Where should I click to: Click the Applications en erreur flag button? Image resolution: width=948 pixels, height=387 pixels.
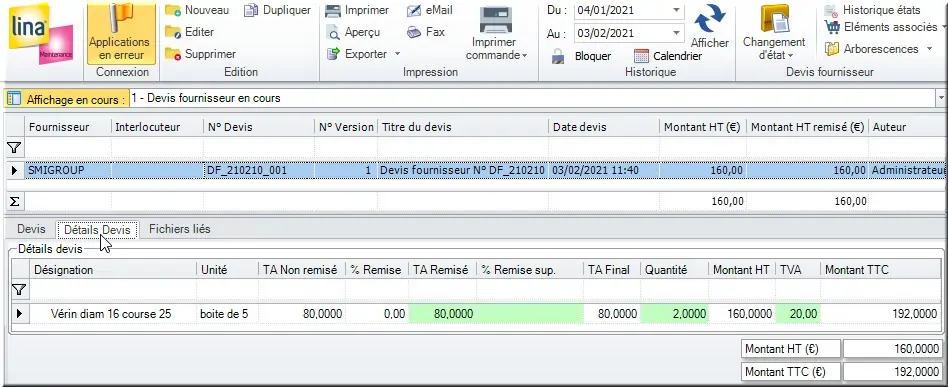click(121, 33)
